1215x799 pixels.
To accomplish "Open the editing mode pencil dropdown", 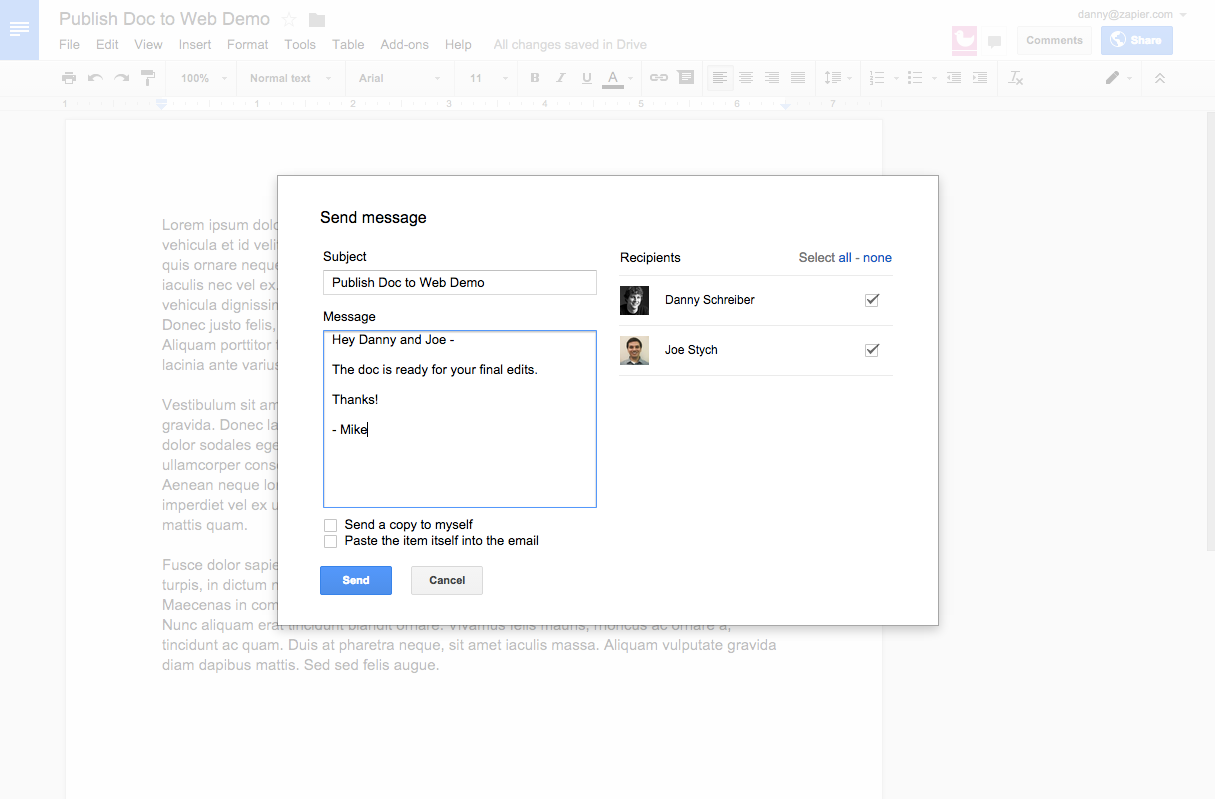I will (1119, 78).
